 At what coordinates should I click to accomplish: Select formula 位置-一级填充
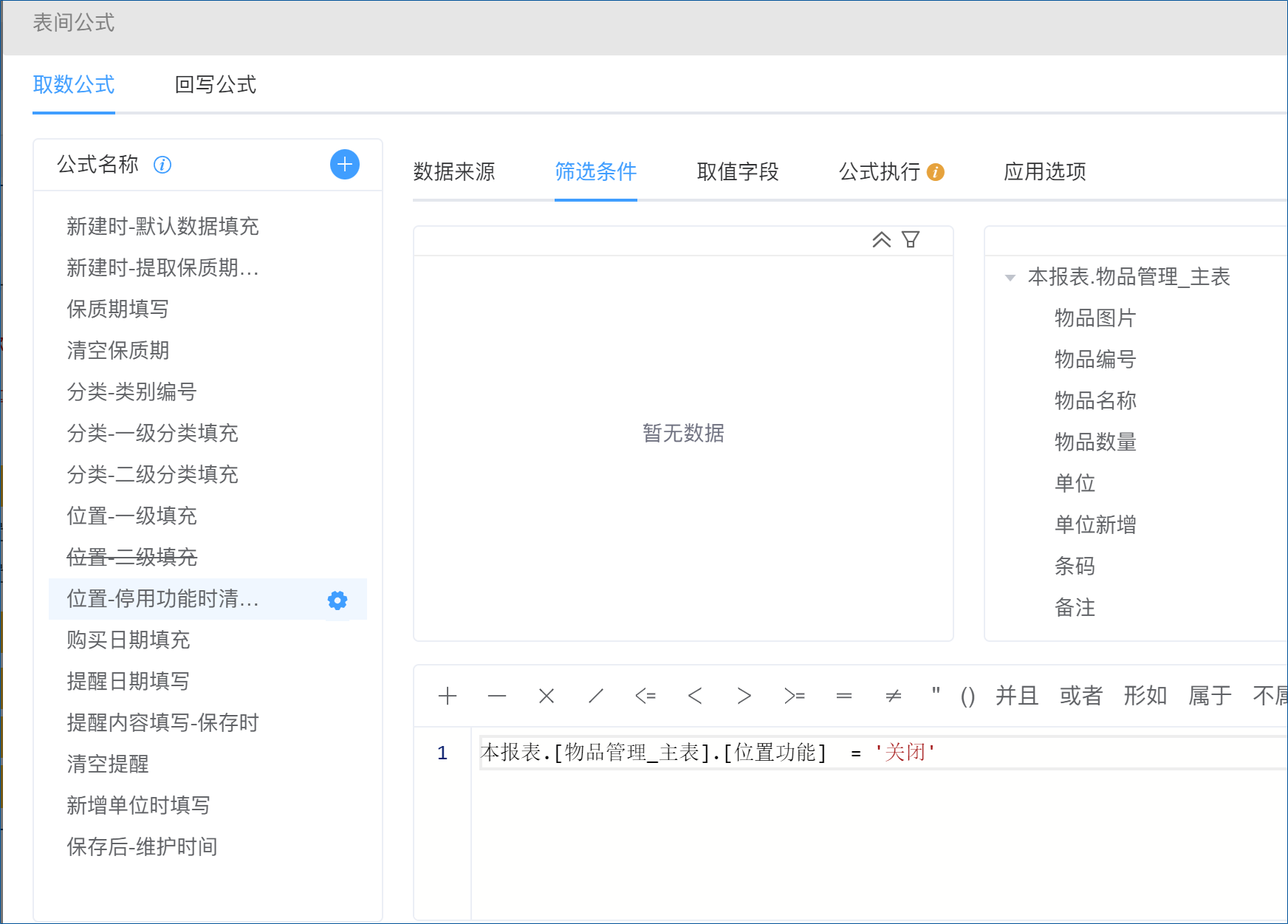pyautogui.click(x=208, y=516)
